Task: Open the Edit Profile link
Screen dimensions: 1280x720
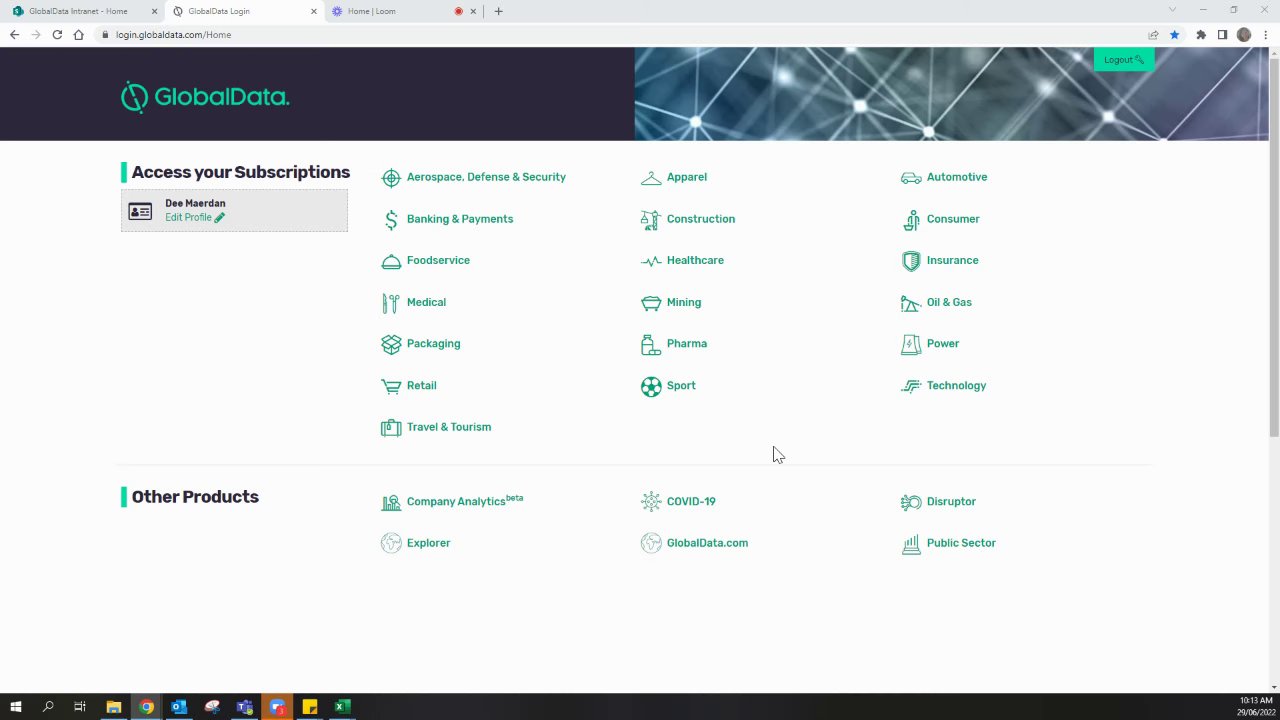Action: click(x=195, y=217)
